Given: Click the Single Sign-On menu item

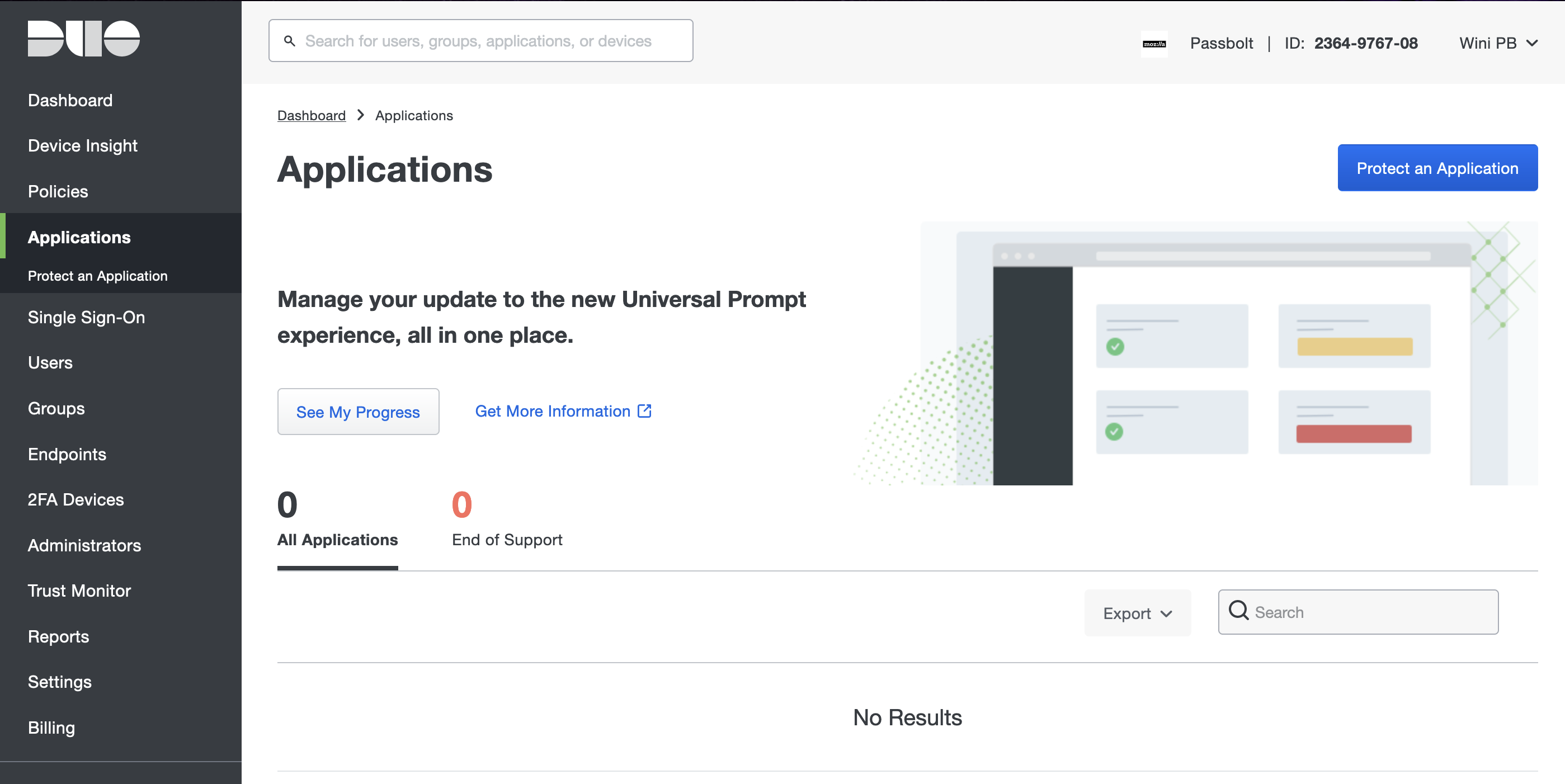Looking at the screenshot, I should [x=87, y=317].
